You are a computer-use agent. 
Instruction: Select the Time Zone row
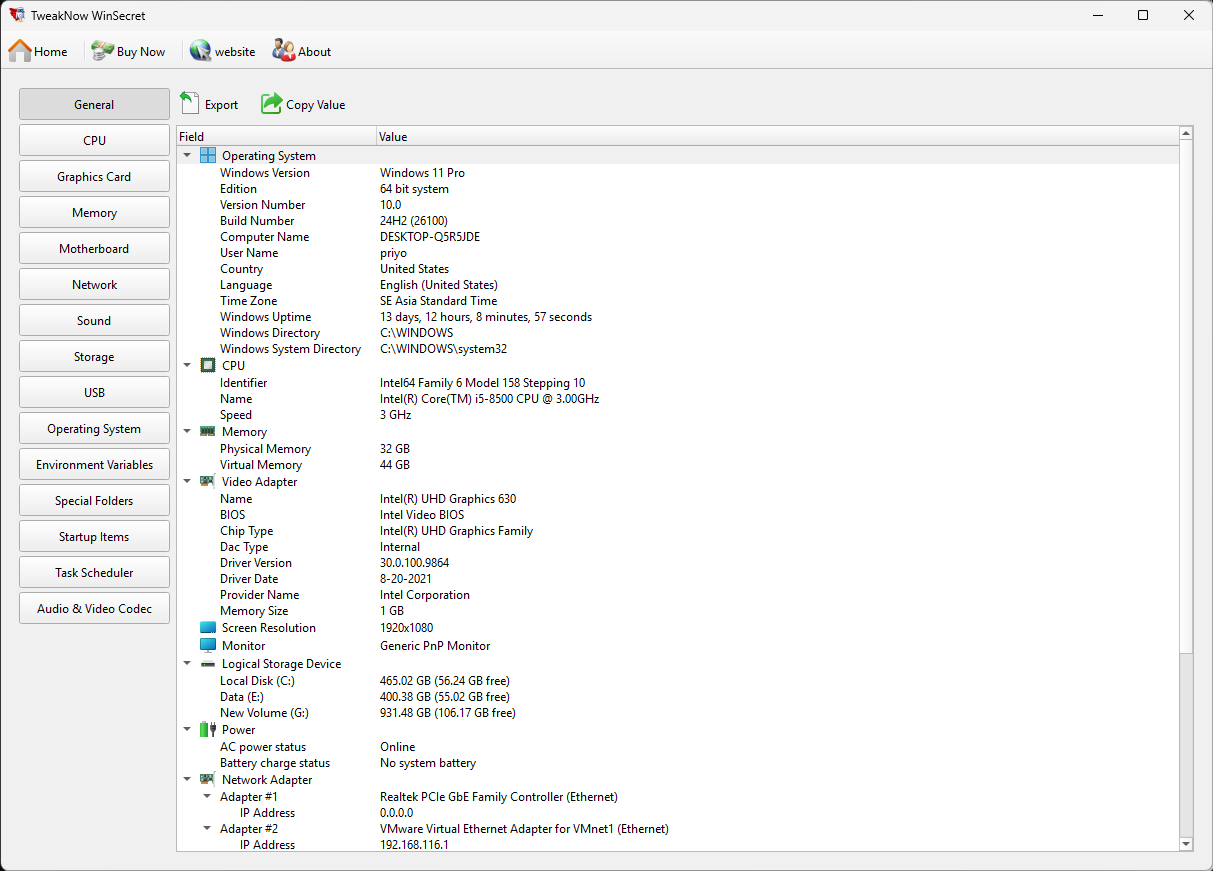pyautogui.click(x=678, y=301)
